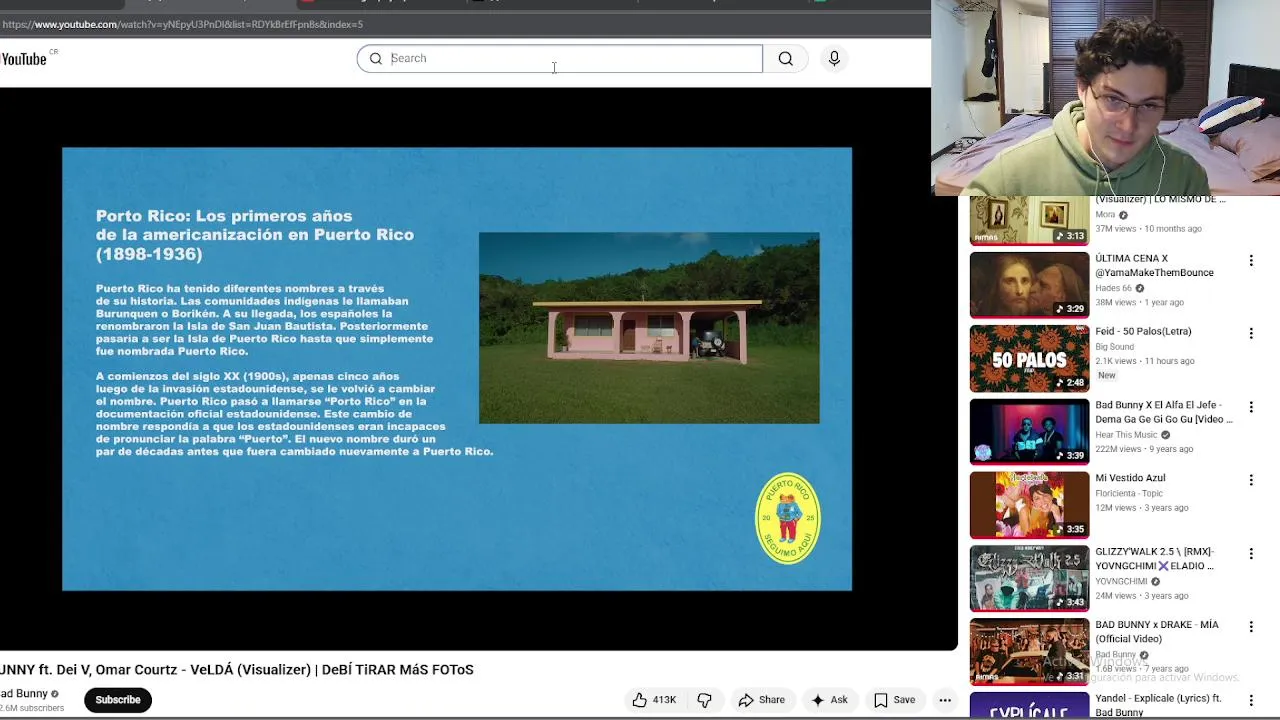Open the GLIZZY'WALK 2.5 thumbnail
Image resolution: width=1280 pixels, height=720 pixels.
[x=1029, y=578]
